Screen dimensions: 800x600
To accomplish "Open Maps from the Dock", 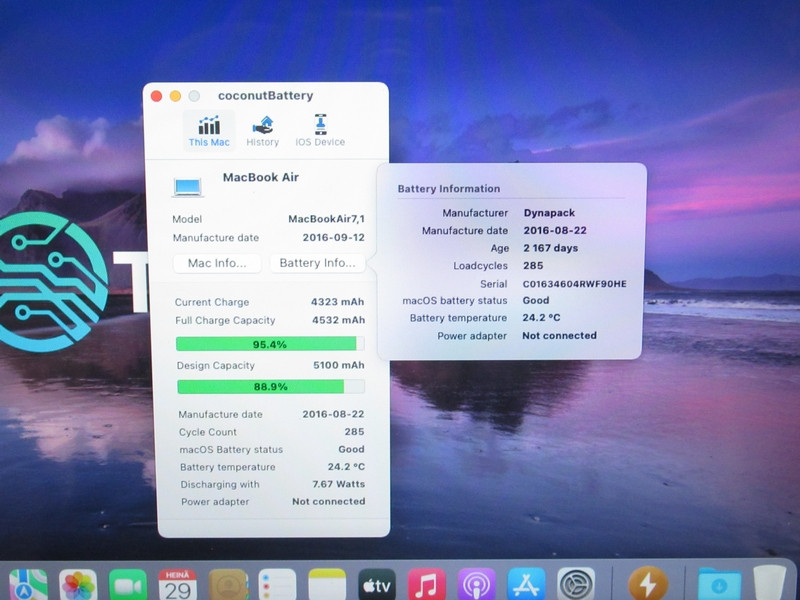I will pyautogui.click(x=28, y=585).
